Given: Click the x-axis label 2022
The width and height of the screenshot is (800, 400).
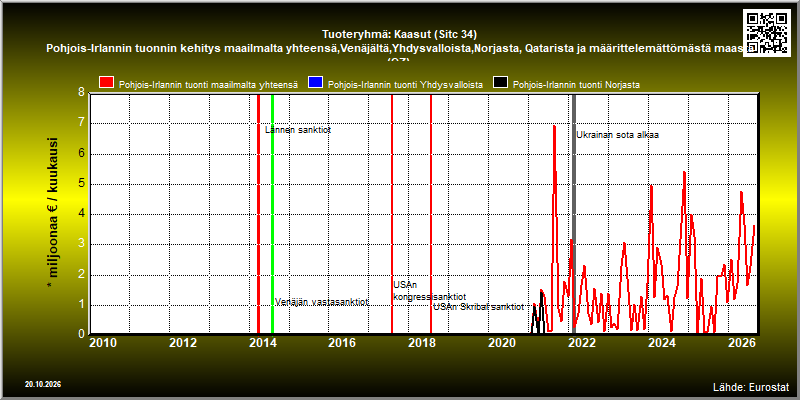Looking at the screenshot, I should pyautogui.click(x=582, y=343).
